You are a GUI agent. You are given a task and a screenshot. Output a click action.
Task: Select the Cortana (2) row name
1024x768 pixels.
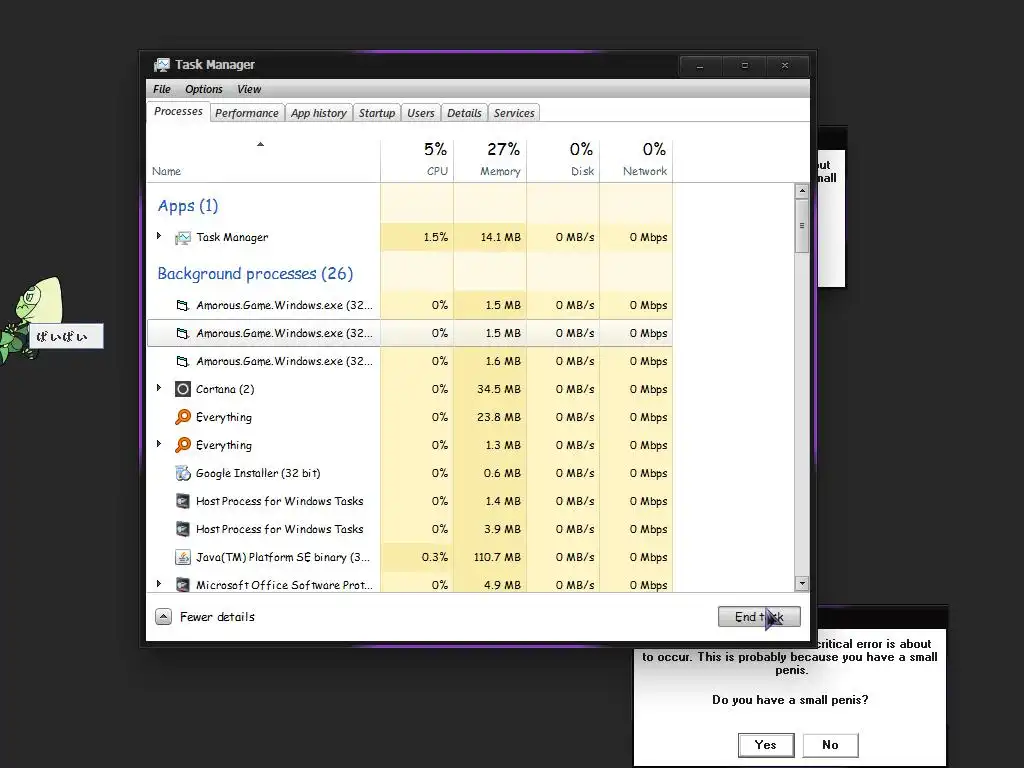225,389
